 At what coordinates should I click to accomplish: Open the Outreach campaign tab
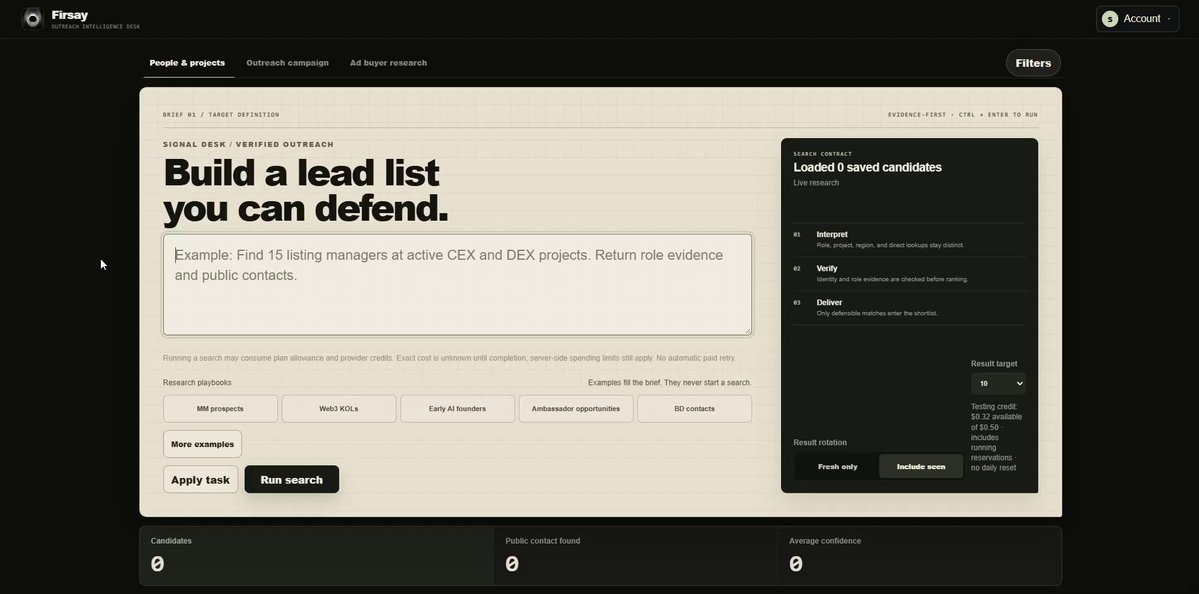coord(288,63)
